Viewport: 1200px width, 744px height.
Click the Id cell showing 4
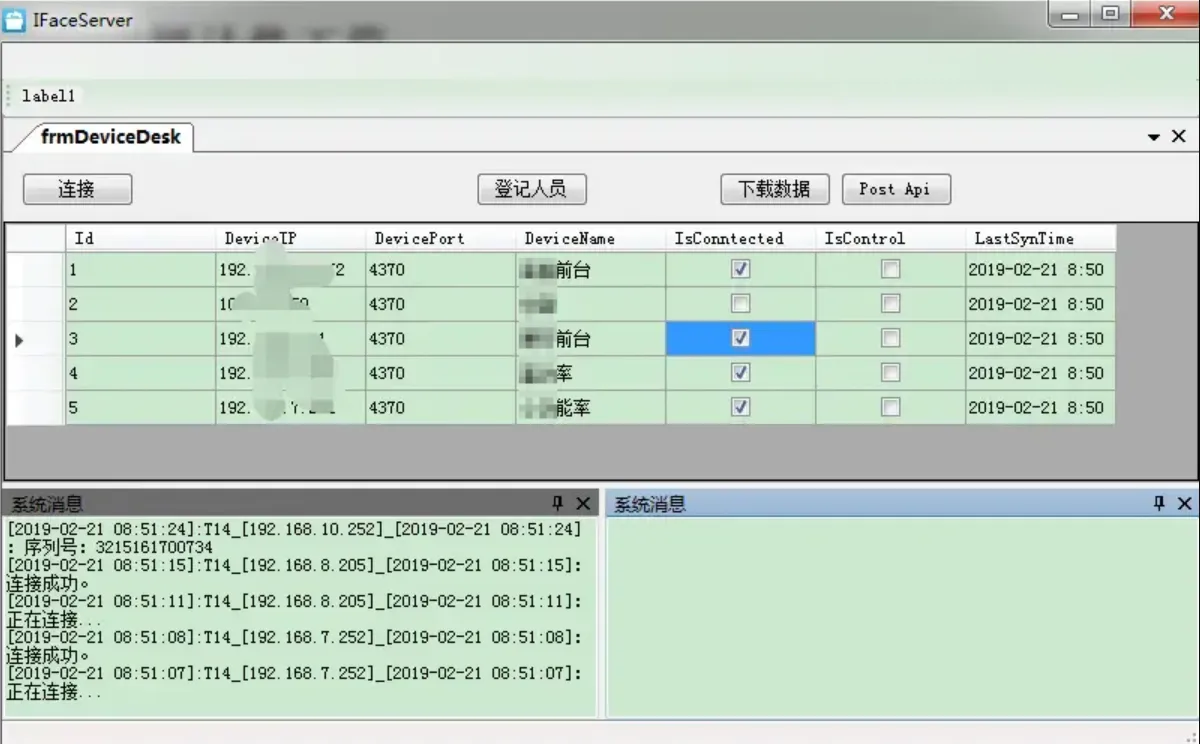click(x=140, y=373)
